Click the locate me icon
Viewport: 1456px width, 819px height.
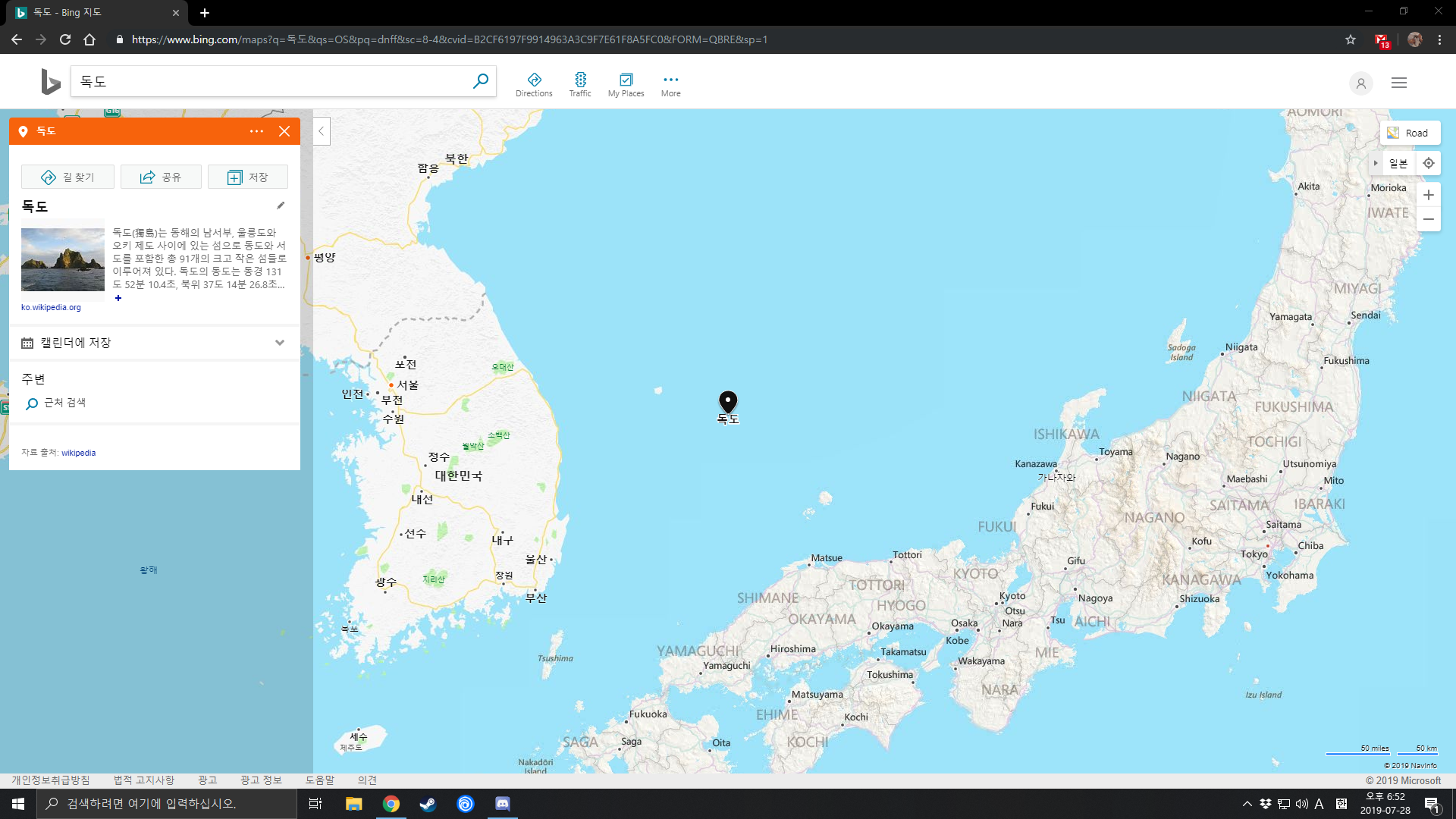1429,163
